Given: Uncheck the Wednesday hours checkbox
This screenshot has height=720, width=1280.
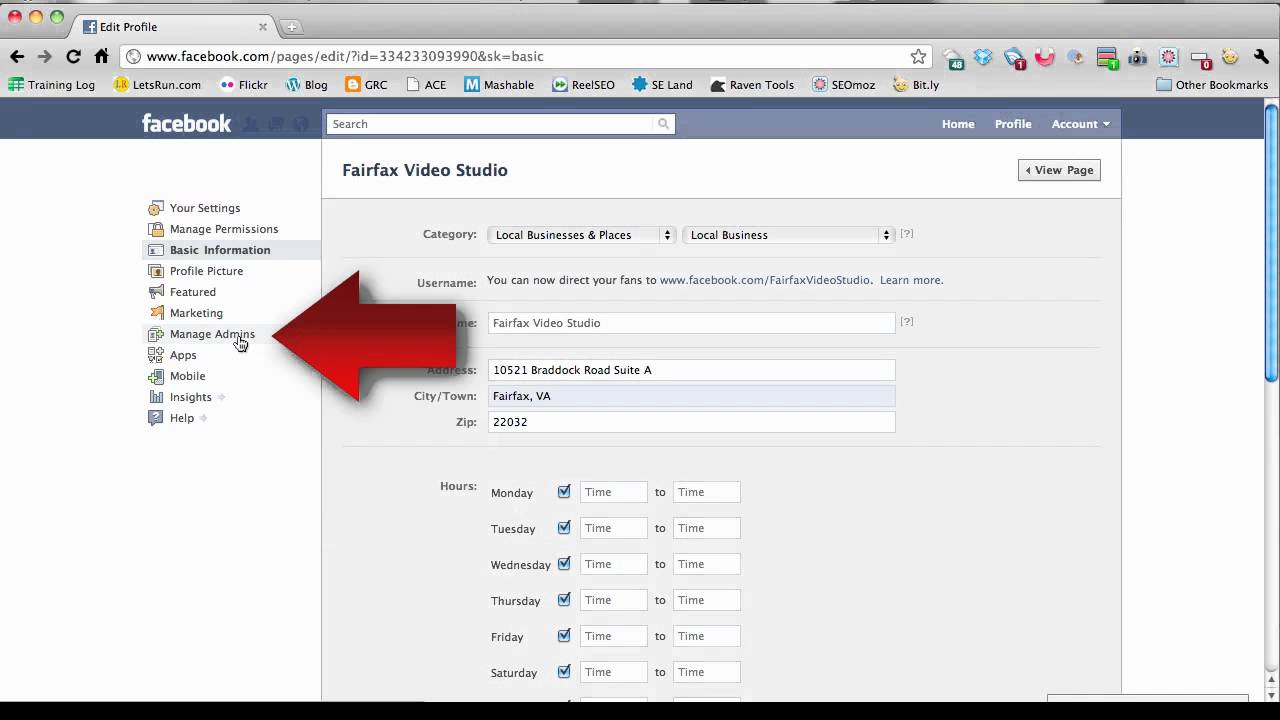Looking at the screenshot, I should tap(564, 563).
